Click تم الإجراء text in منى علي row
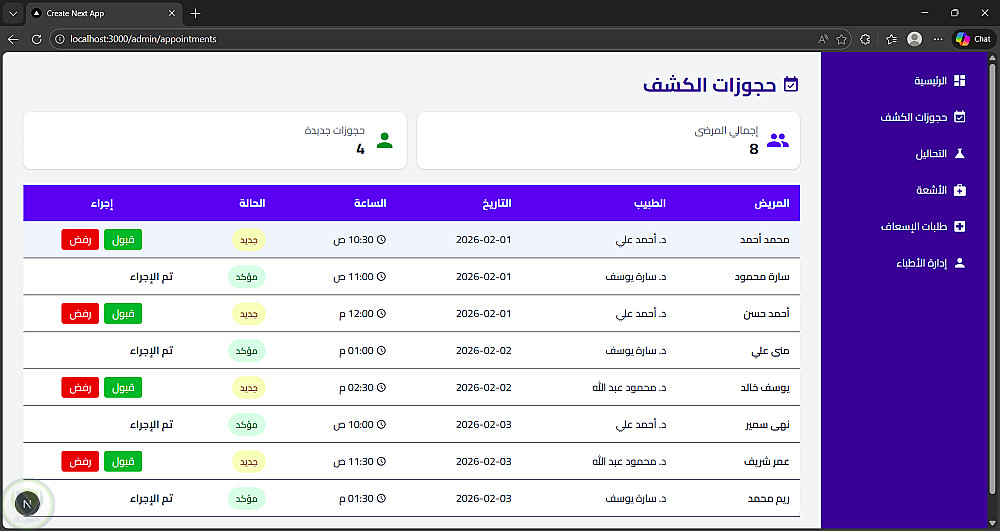1000x531 pixels. pos(152,351)
